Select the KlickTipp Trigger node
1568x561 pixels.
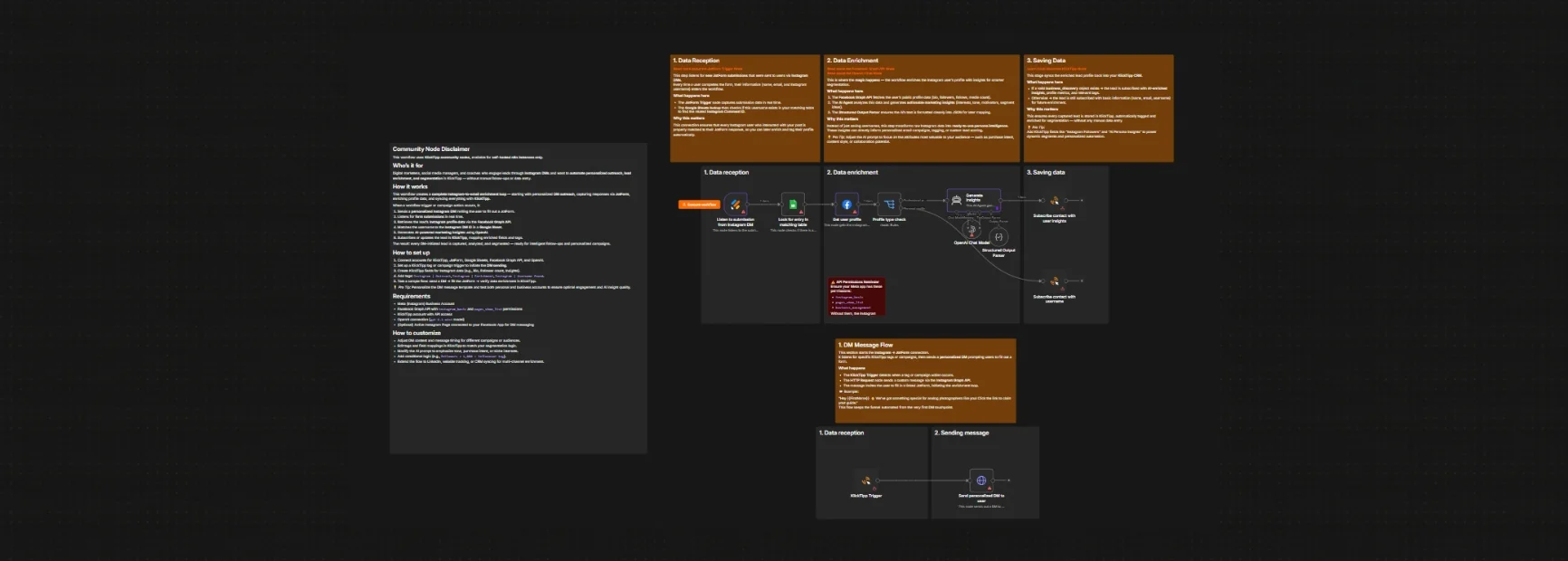(x=866, y=480)
